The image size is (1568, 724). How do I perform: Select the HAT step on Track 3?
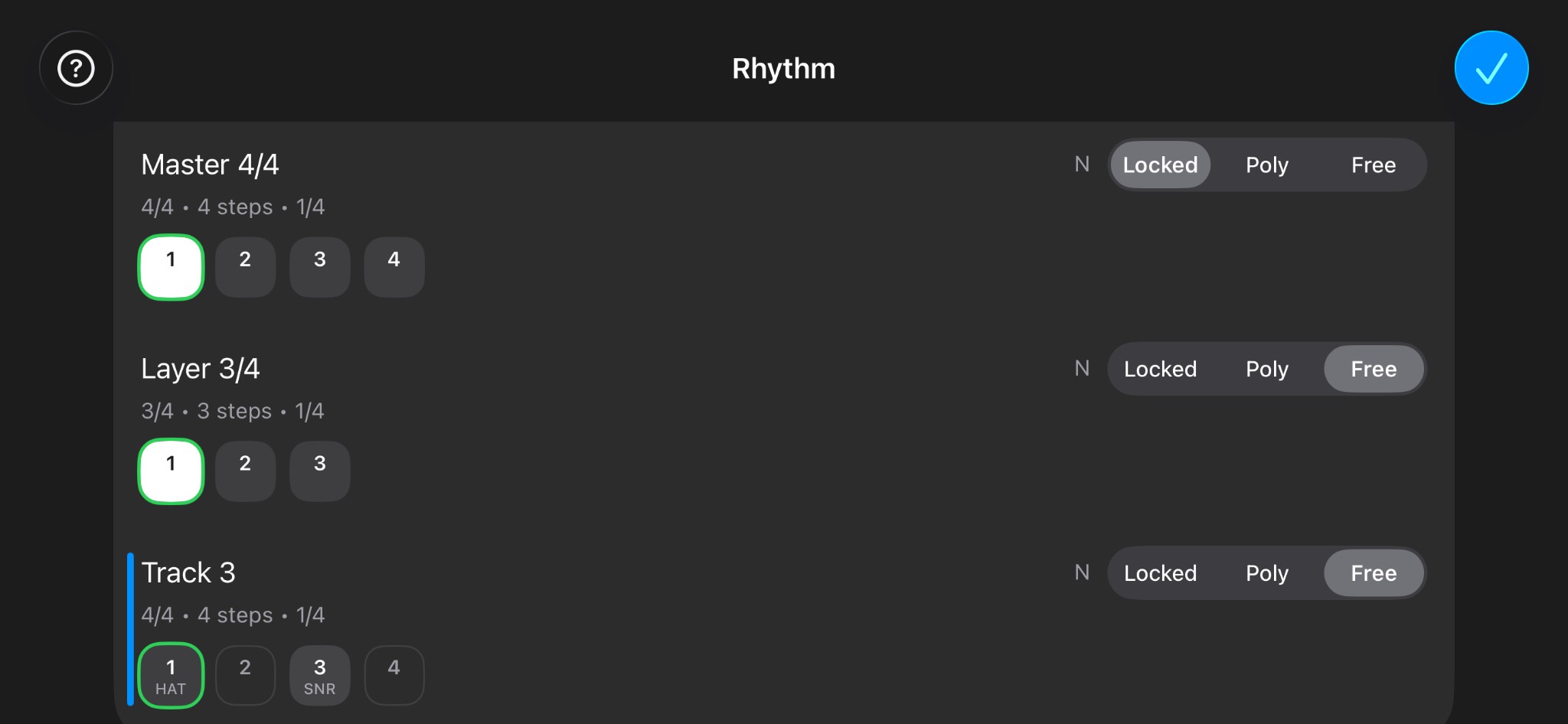click(170, 675)
